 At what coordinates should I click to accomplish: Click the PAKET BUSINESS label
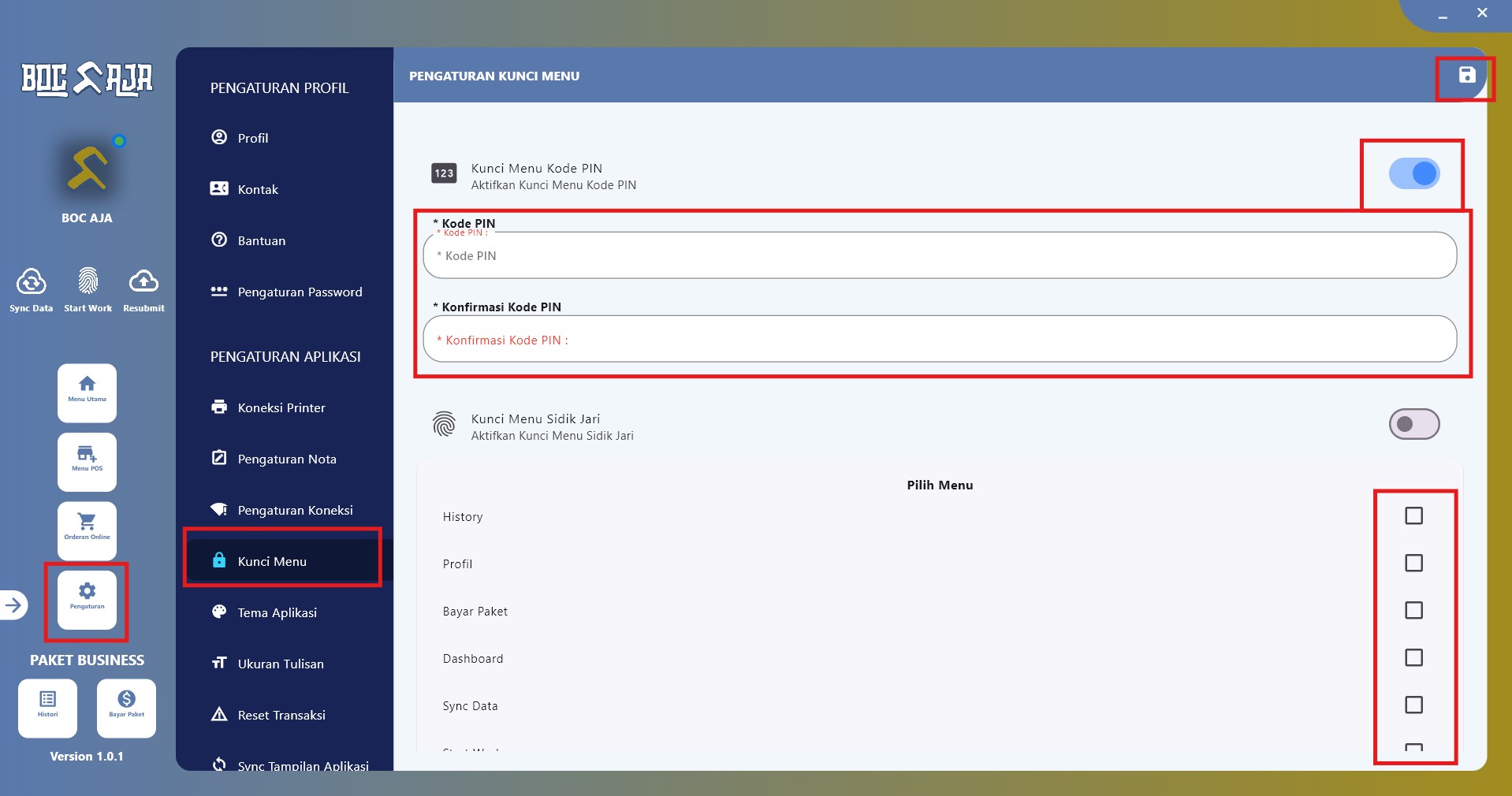[x=87, y=660]
